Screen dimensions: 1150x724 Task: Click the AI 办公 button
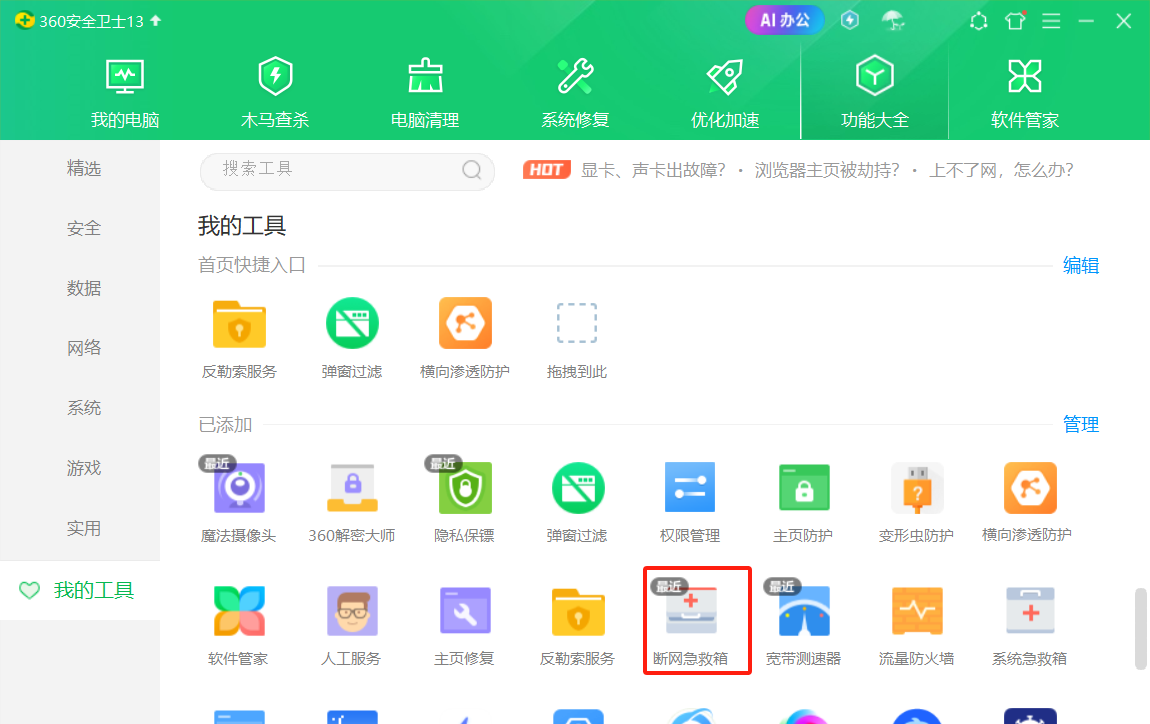785,20
